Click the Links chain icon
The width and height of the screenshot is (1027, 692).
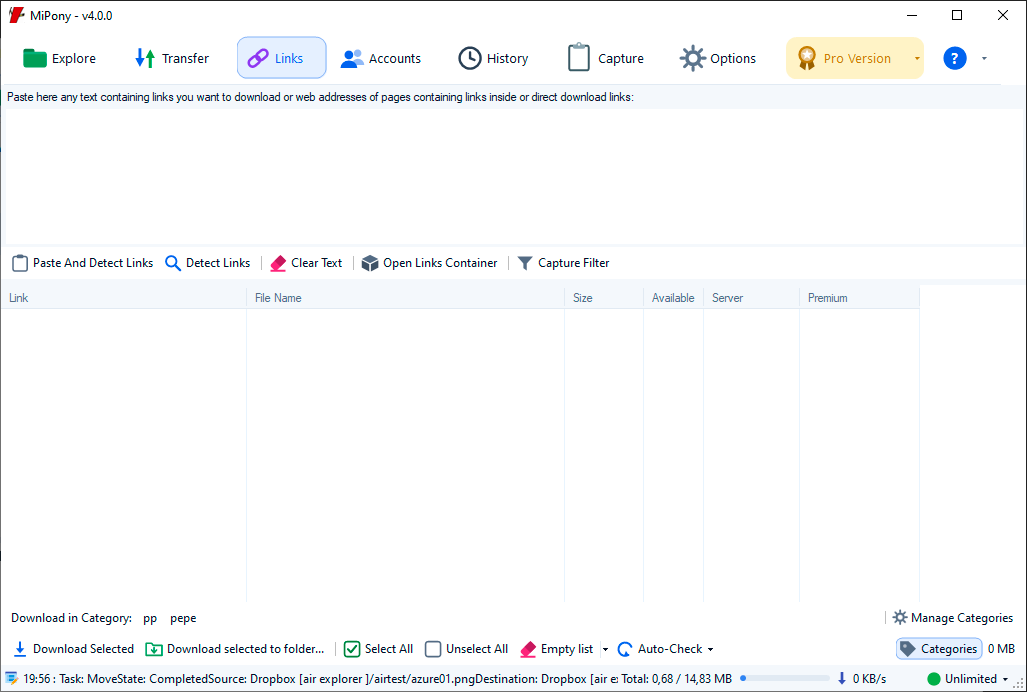click(258, 58)
